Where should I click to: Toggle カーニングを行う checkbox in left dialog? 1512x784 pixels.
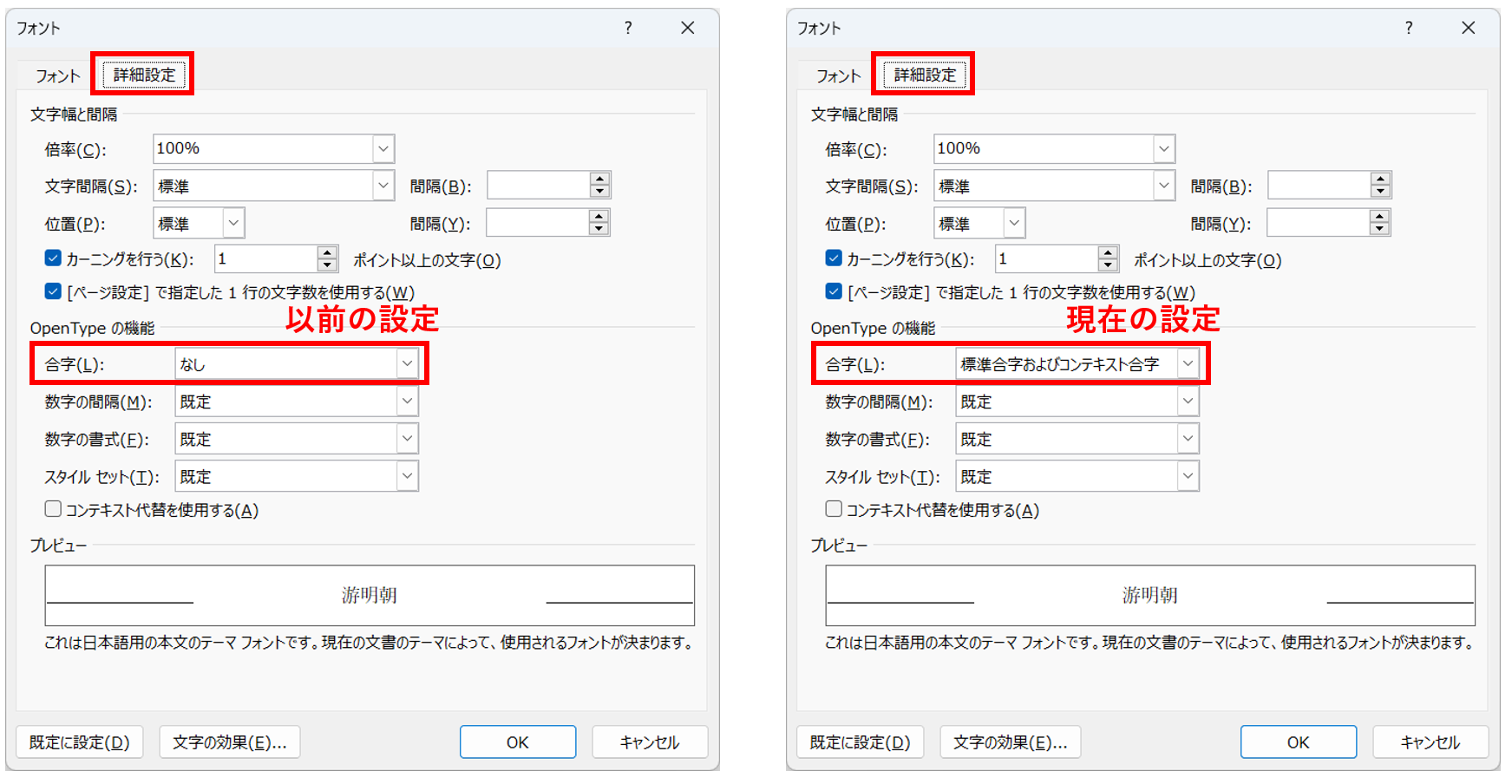tap(53, 258)
